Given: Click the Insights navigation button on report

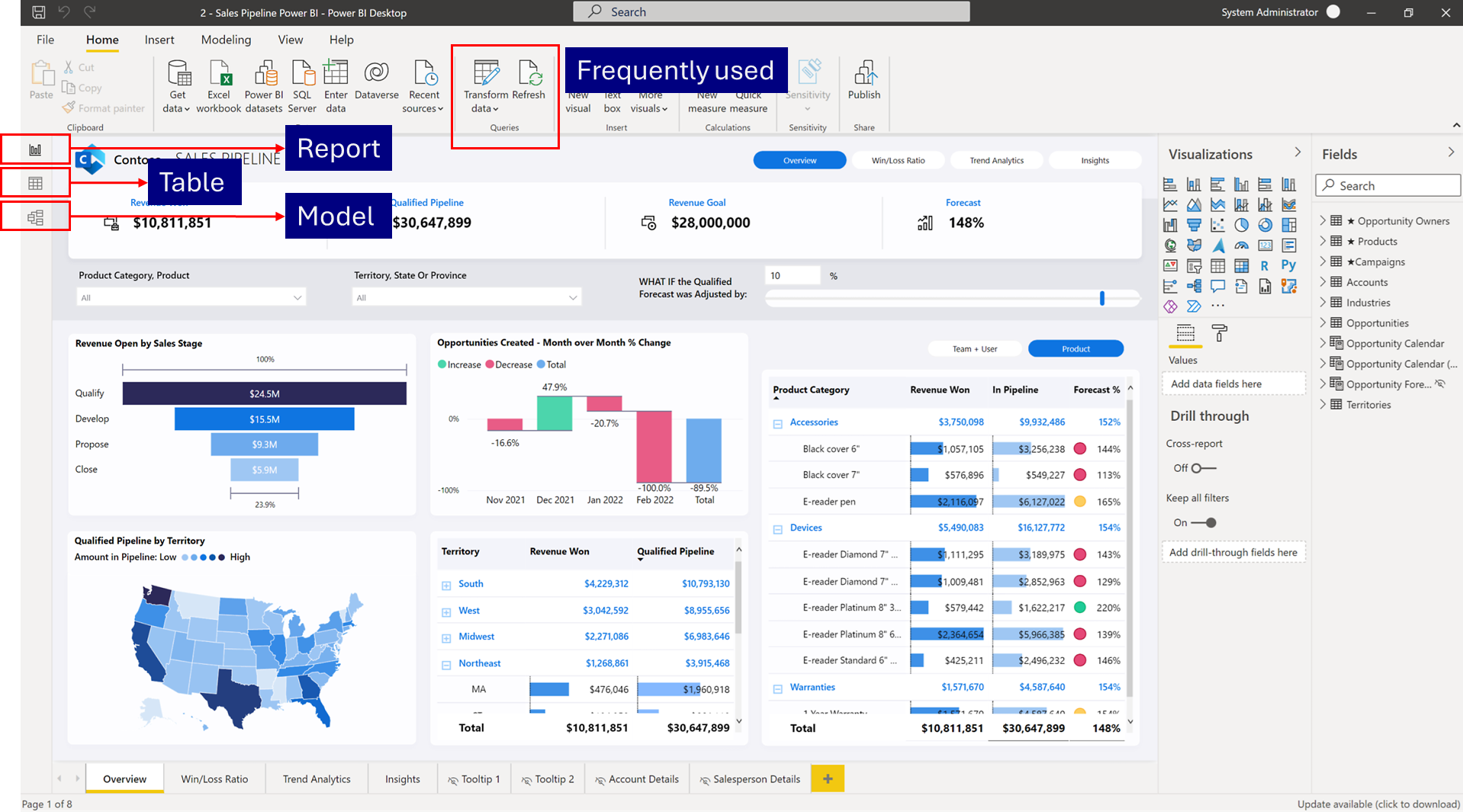Looking at the screenshot, I should [x=1095, y=160].
